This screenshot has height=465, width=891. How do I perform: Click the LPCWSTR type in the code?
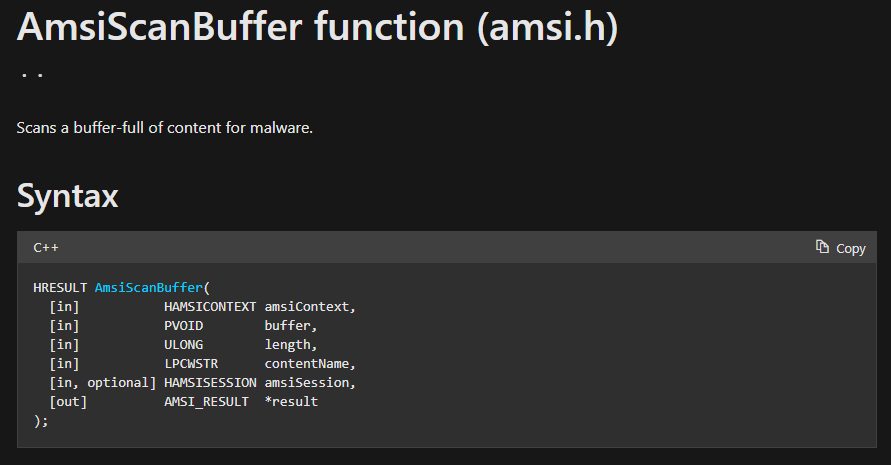pos(191,364)
